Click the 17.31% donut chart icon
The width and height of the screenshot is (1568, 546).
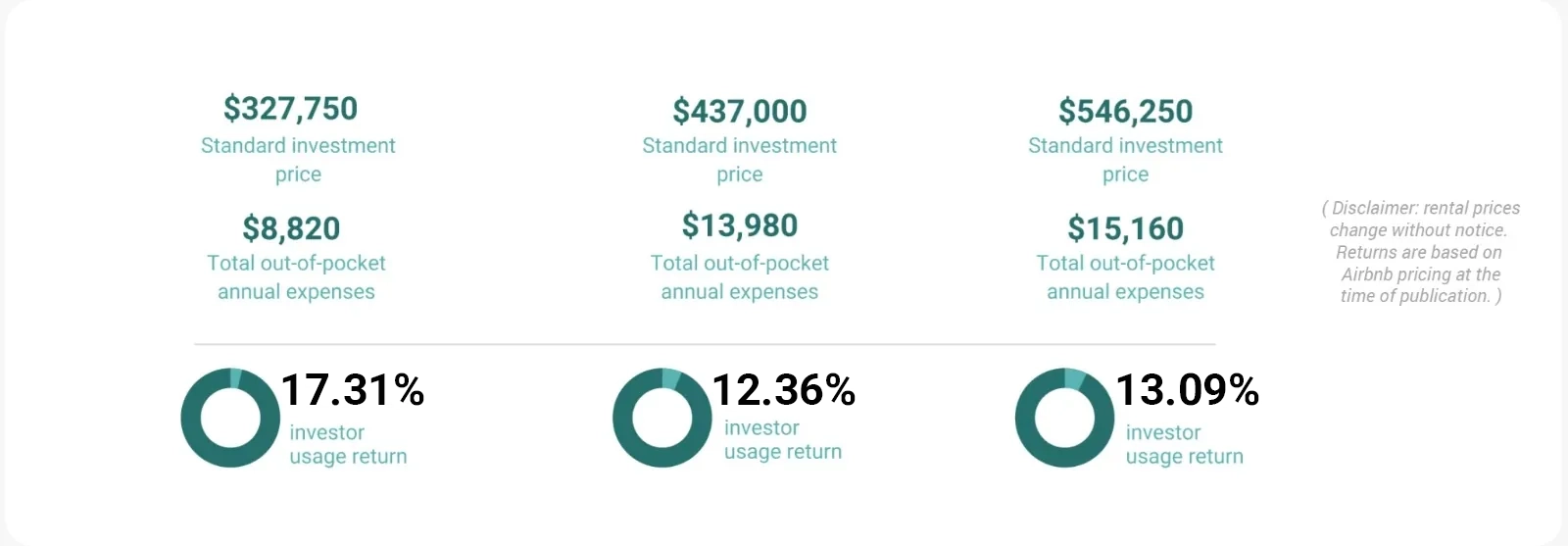230,418
